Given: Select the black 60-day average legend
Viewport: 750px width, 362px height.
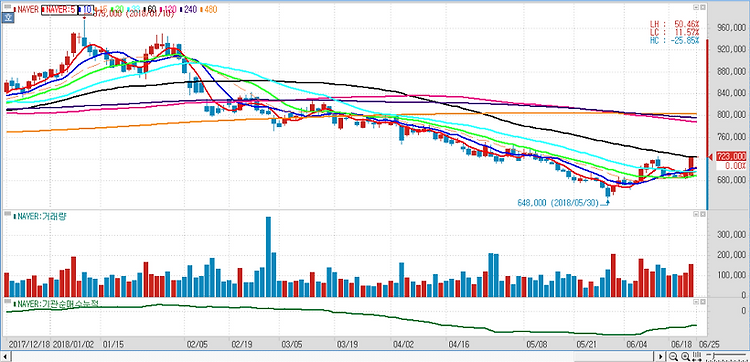Looking at the screenshot, I should click(x=150, y=10).
